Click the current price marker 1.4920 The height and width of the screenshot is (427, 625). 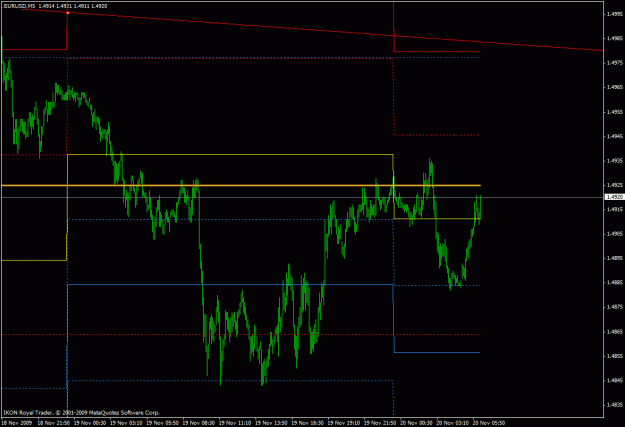(x=614, y=197)
